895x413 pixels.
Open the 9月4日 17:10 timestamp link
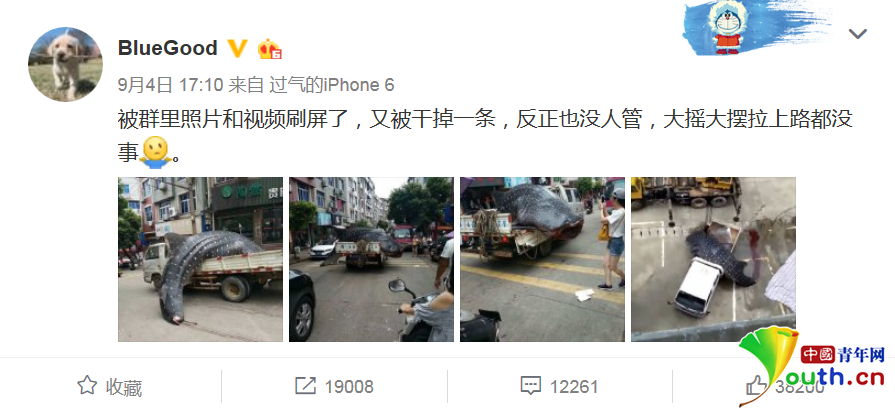coord(170,86)
